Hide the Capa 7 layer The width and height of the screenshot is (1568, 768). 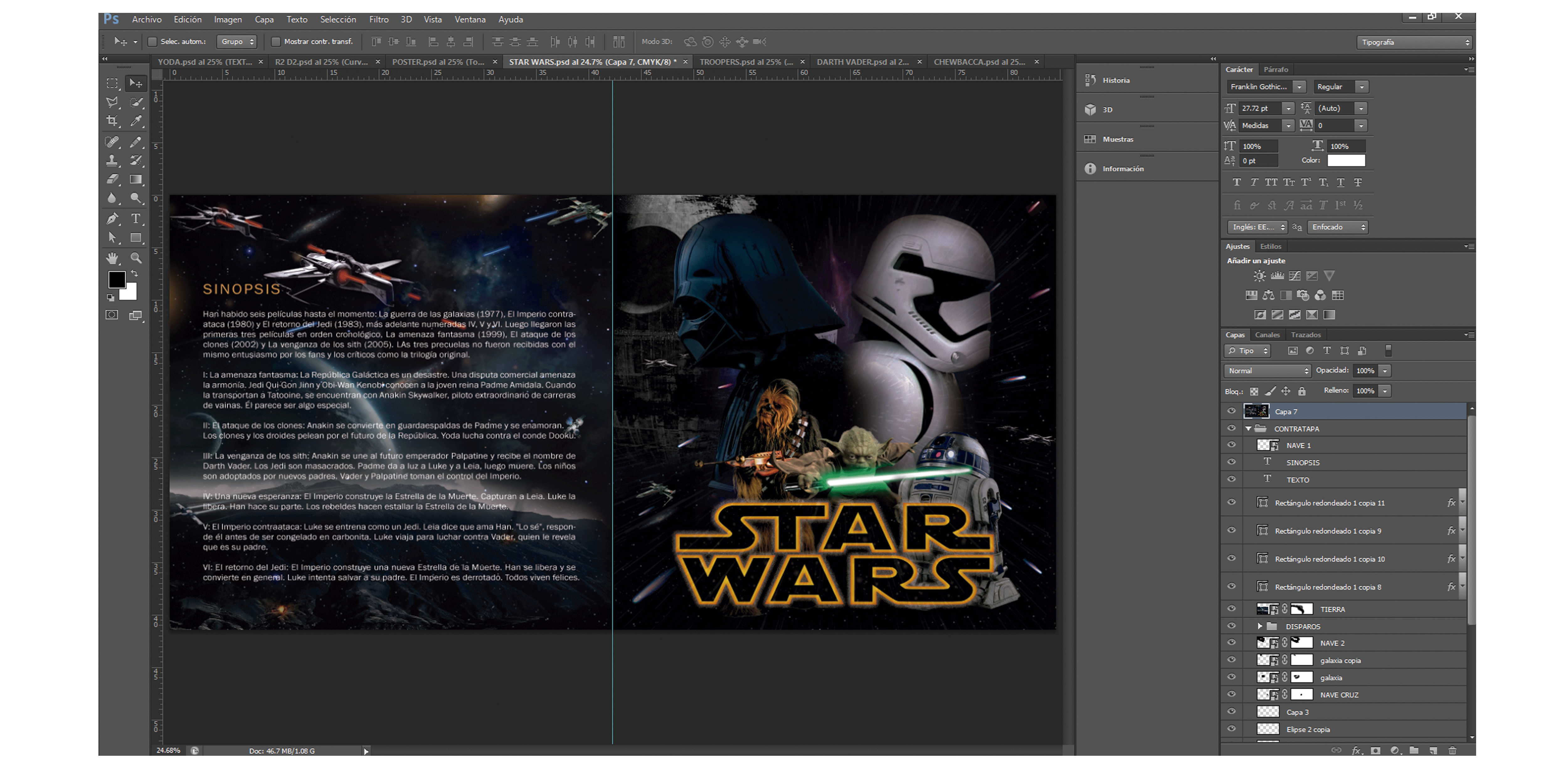[x=1232, y=411]
